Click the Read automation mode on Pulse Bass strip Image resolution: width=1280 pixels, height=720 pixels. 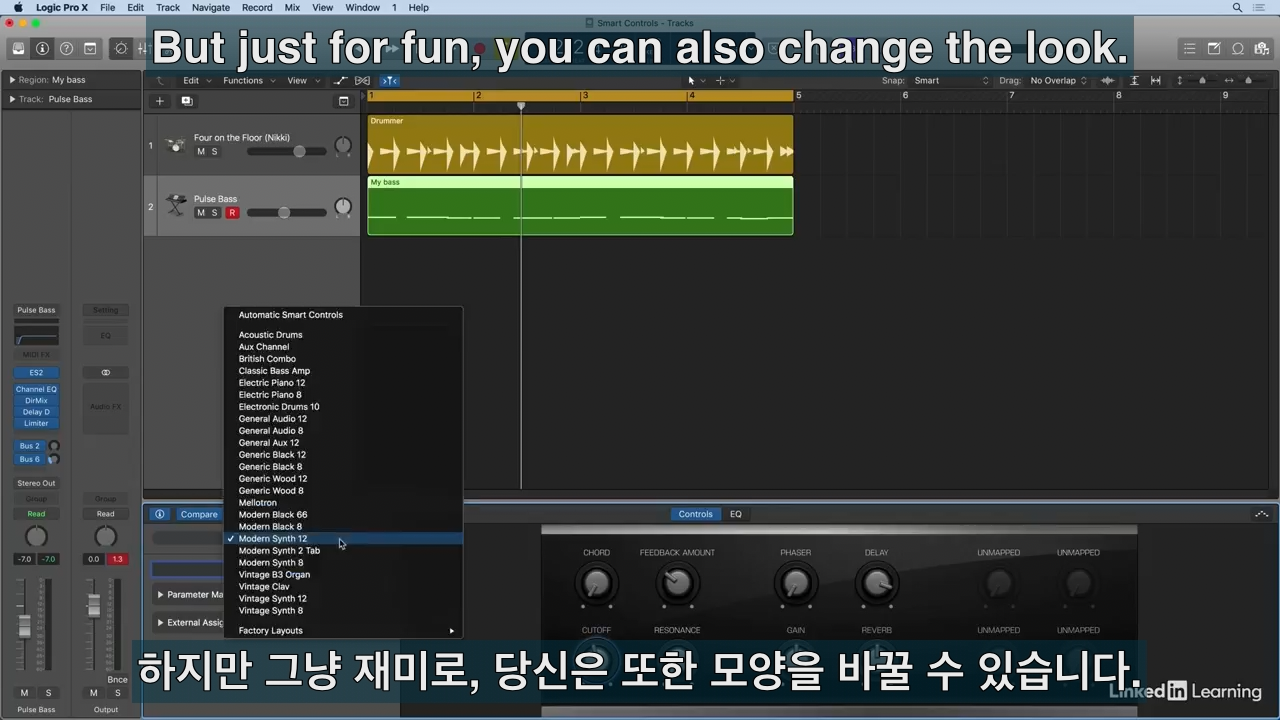[36, 514]
